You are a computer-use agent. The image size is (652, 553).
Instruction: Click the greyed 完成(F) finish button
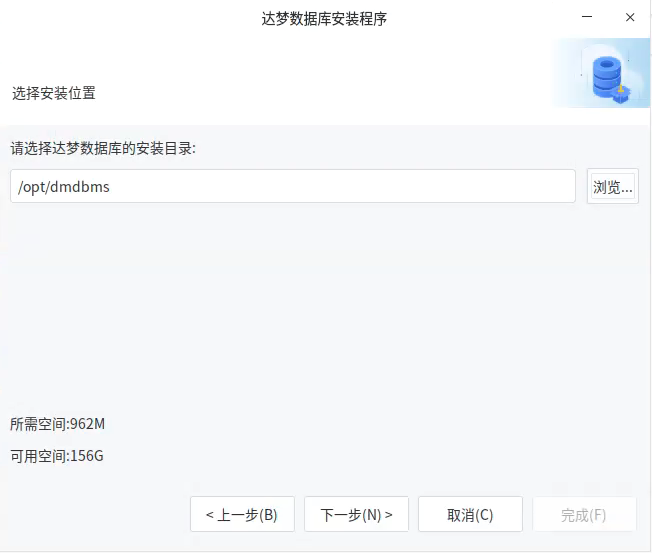[x=584, y=514]
